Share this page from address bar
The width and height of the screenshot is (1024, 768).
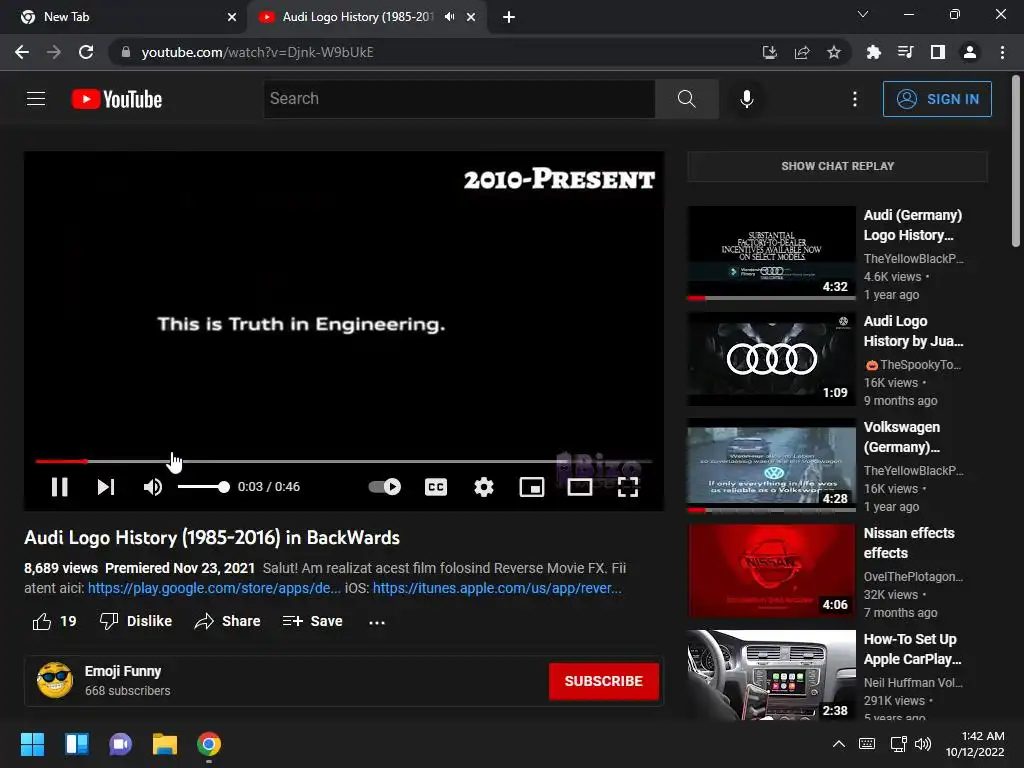click(x=802, y=52)
